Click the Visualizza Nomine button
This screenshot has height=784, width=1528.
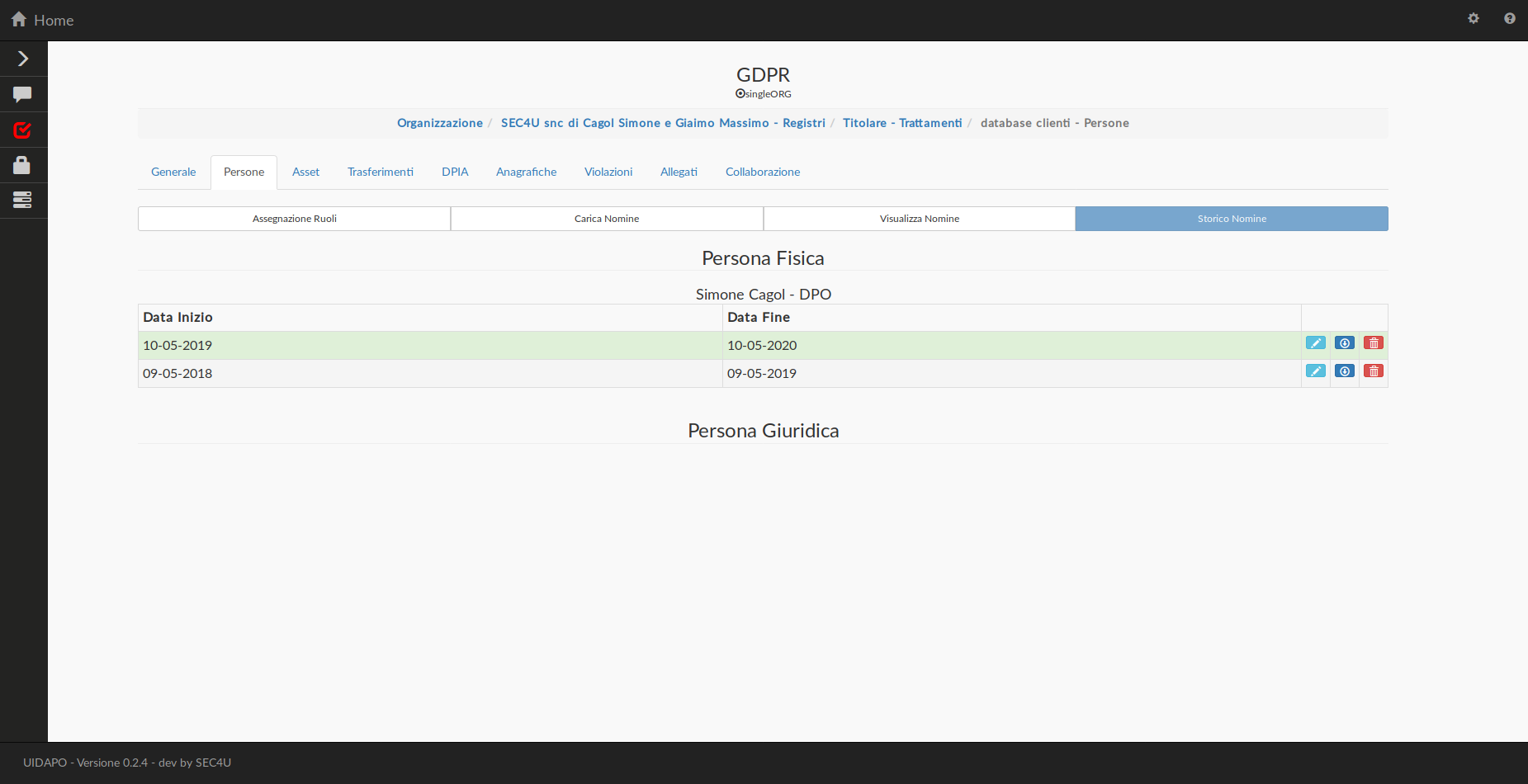[x=920, y=219]
